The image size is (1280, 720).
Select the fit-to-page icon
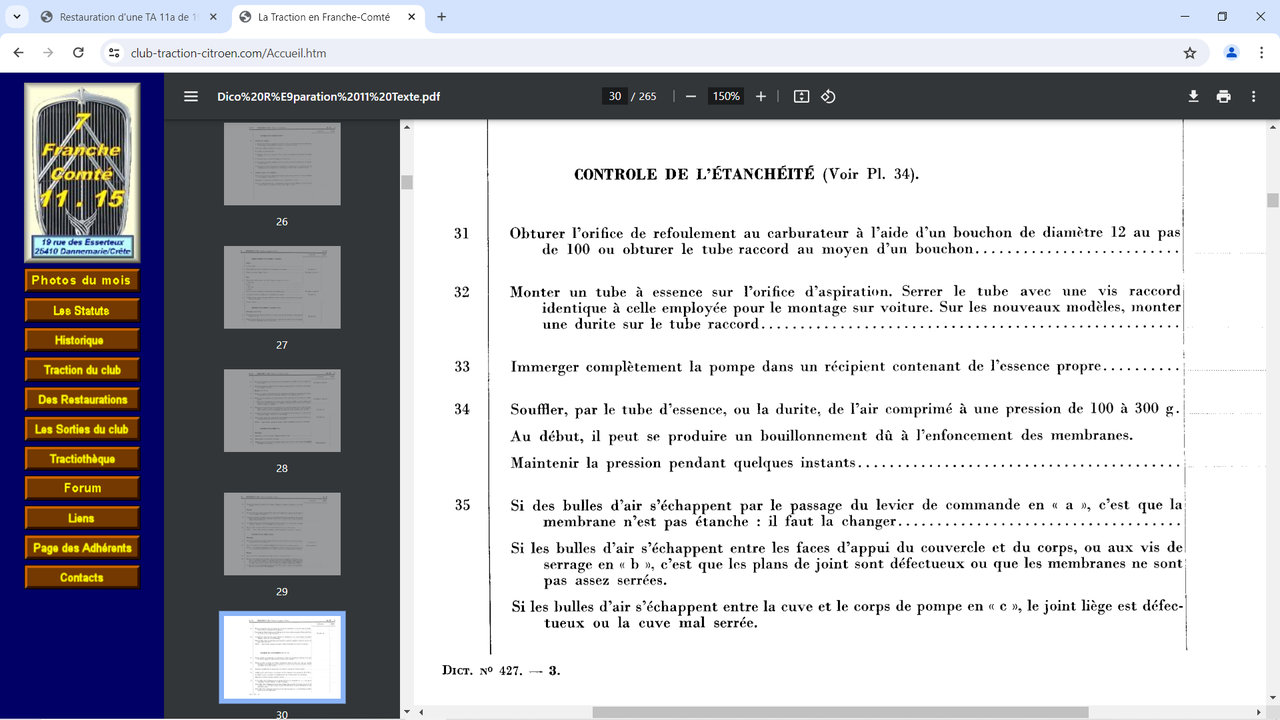800,96
